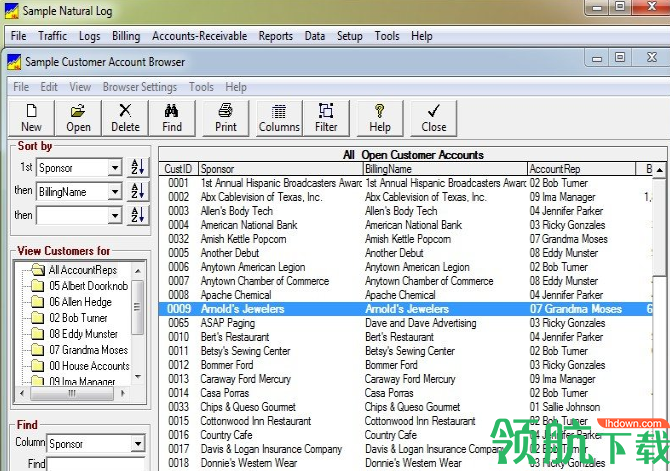Open the File menu in main window
The width and height of the screenshot is (670, 471).
pos(18,36)
